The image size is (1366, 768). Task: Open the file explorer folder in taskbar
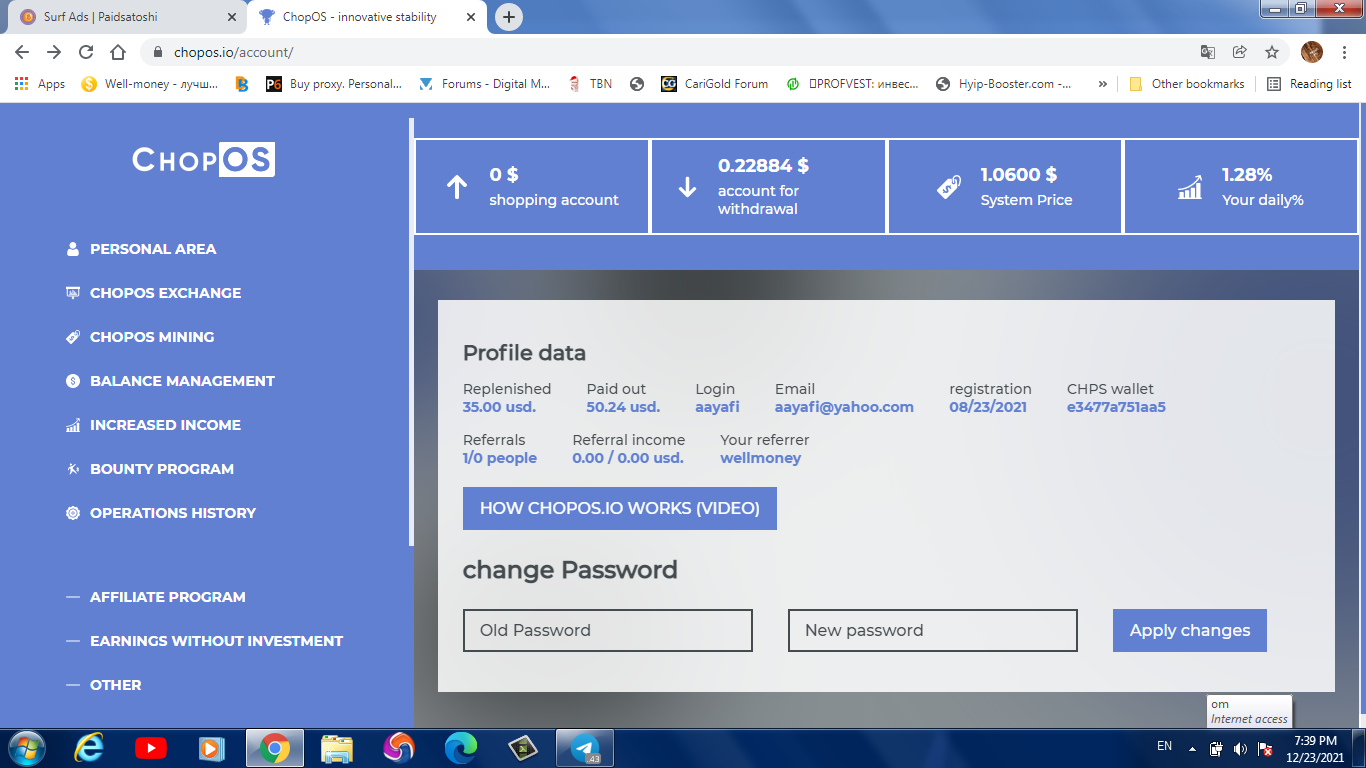pyautogui.click(x=337, y=748)
